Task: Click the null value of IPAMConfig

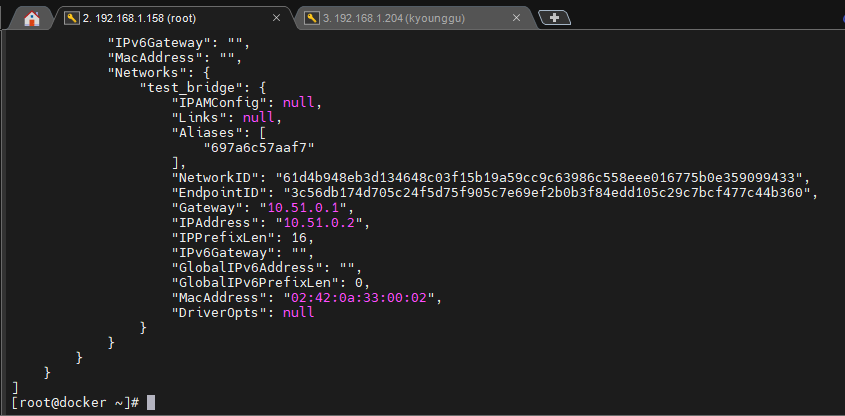Action: pyautogui.click(x=299, y=102)
